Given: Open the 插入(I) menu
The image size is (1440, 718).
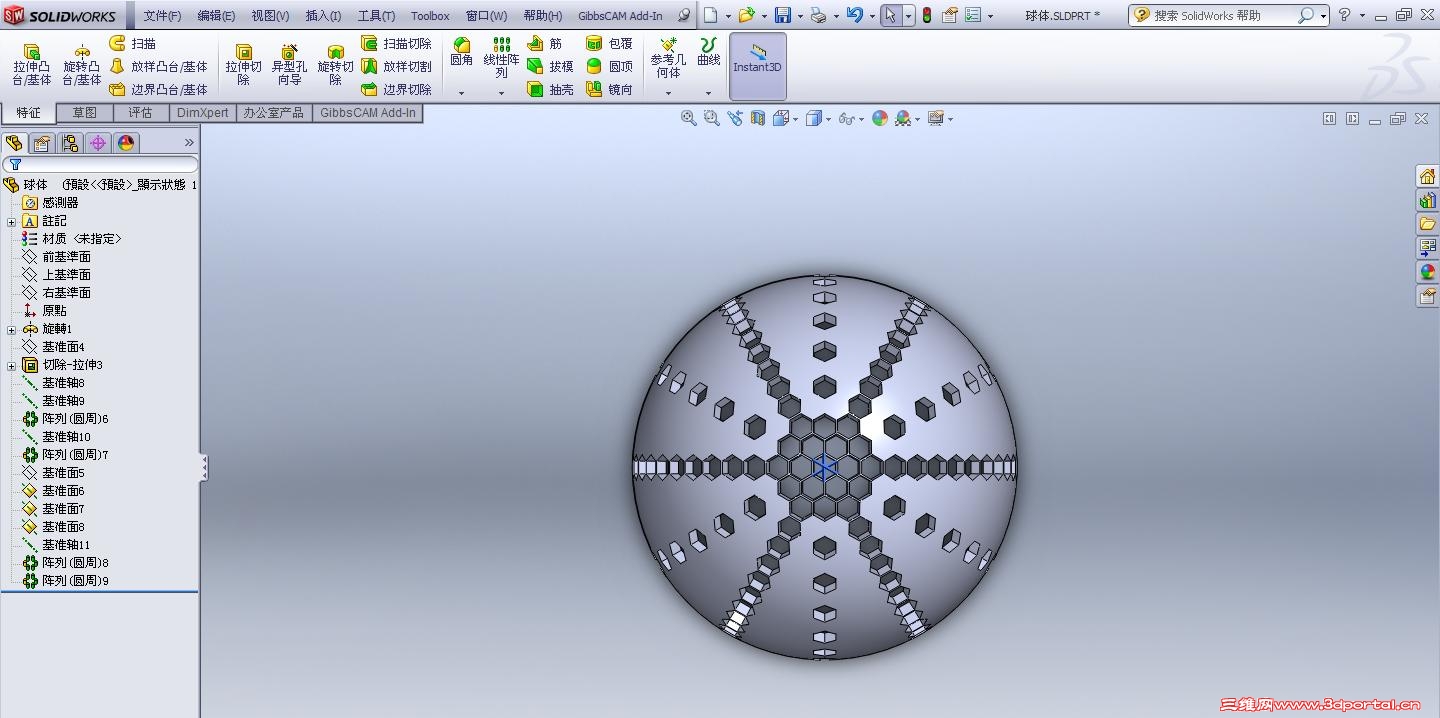Looking at the screenshot, I should [323, 16].
